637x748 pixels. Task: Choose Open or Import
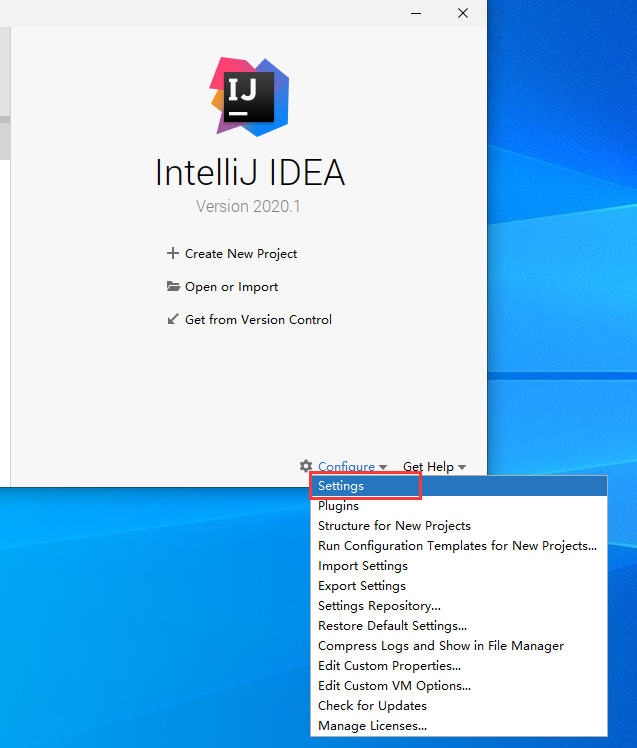pos(231,287)
